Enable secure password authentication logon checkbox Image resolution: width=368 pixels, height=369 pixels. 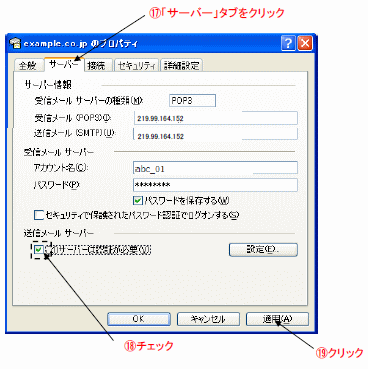[x=39, y=215]
